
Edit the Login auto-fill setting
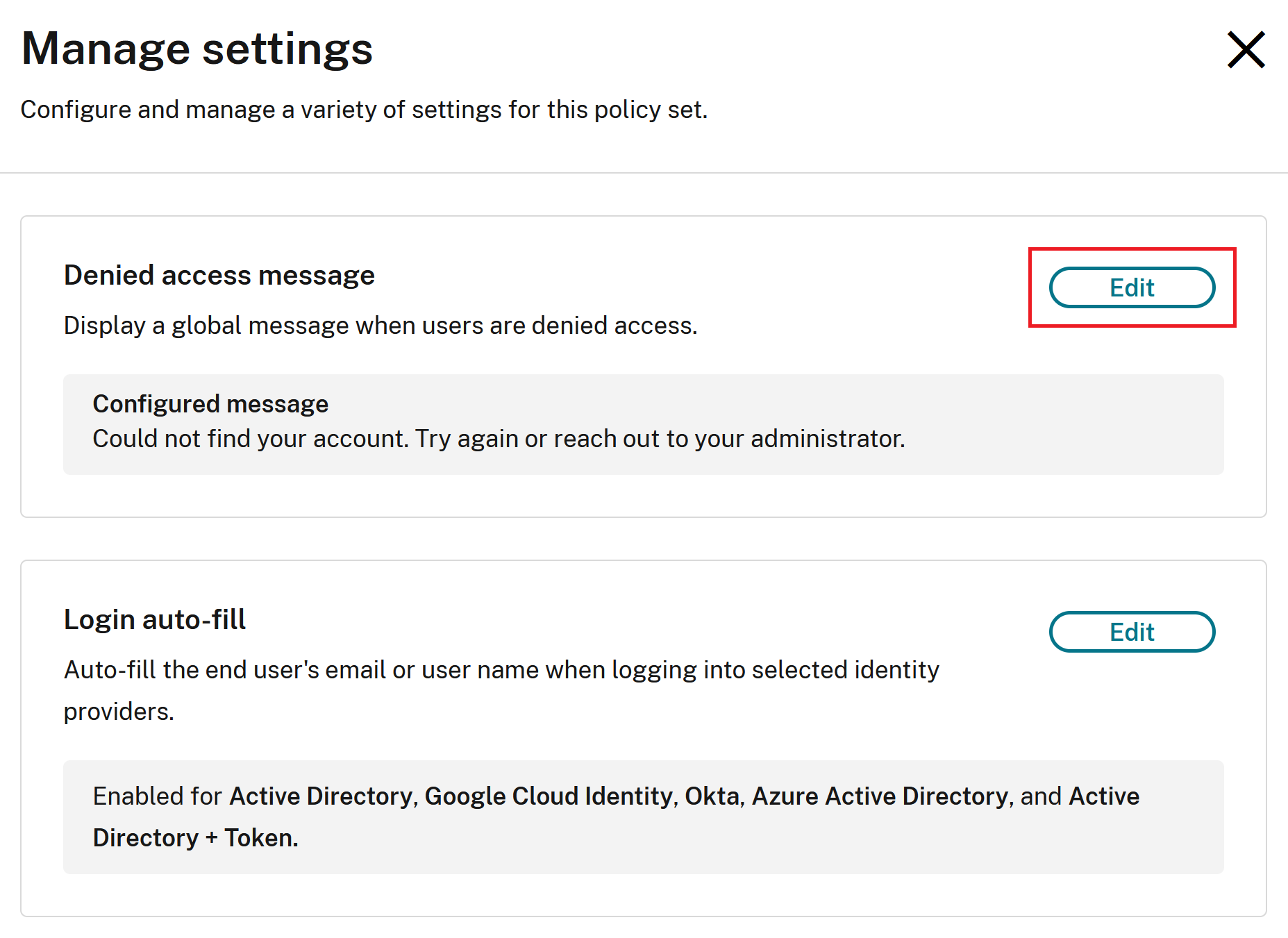(1132, 632)
